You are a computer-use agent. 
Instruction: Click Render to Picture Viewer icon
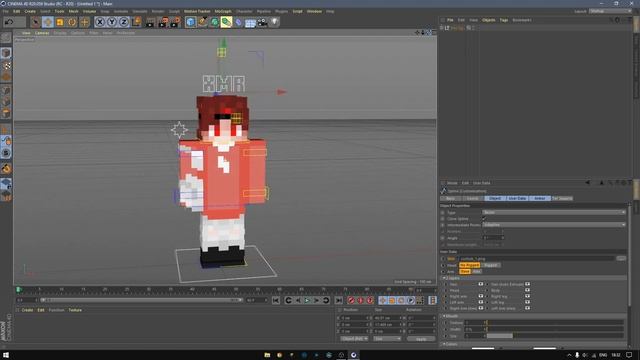[x=163, y=22]
